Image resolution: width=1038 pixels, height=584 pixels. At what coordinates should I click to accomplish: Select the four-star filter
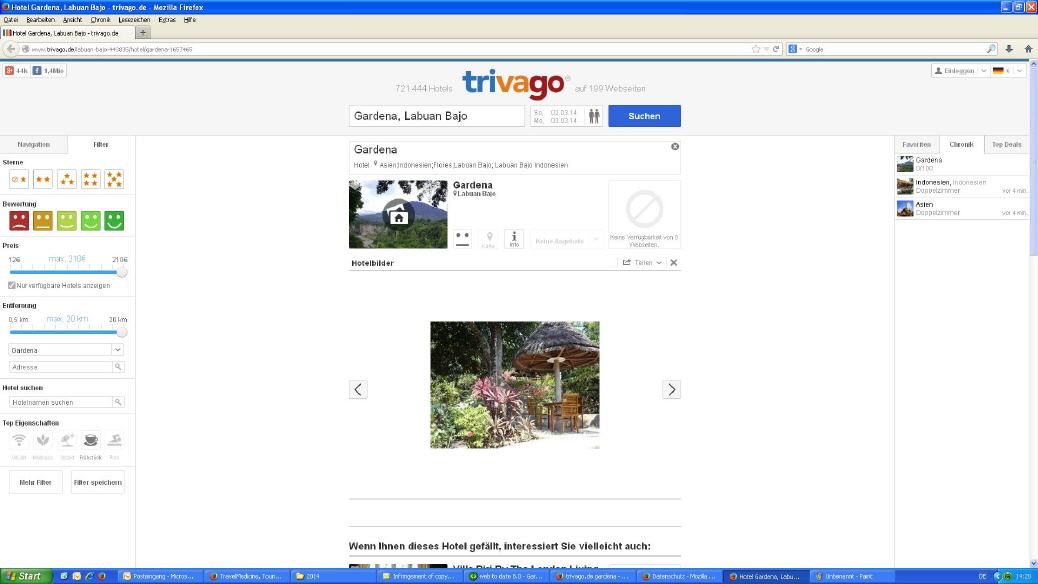(x=91, y=179)
